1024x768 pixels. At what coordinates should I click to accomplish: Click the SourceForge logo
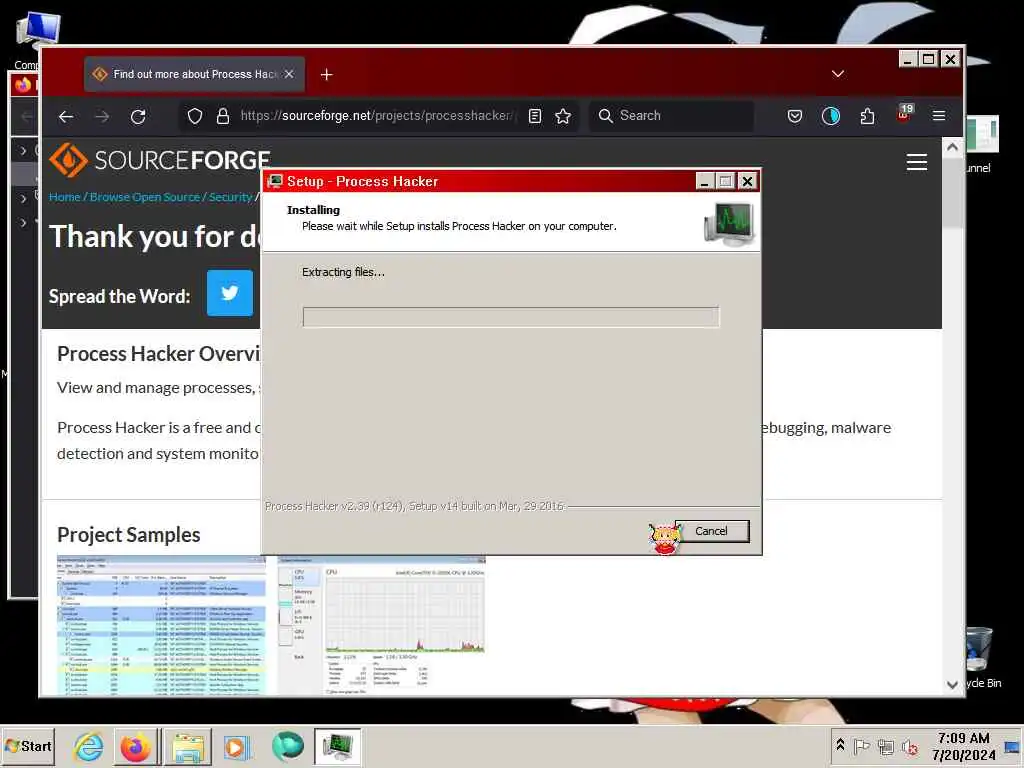click(x=160, y=160)
